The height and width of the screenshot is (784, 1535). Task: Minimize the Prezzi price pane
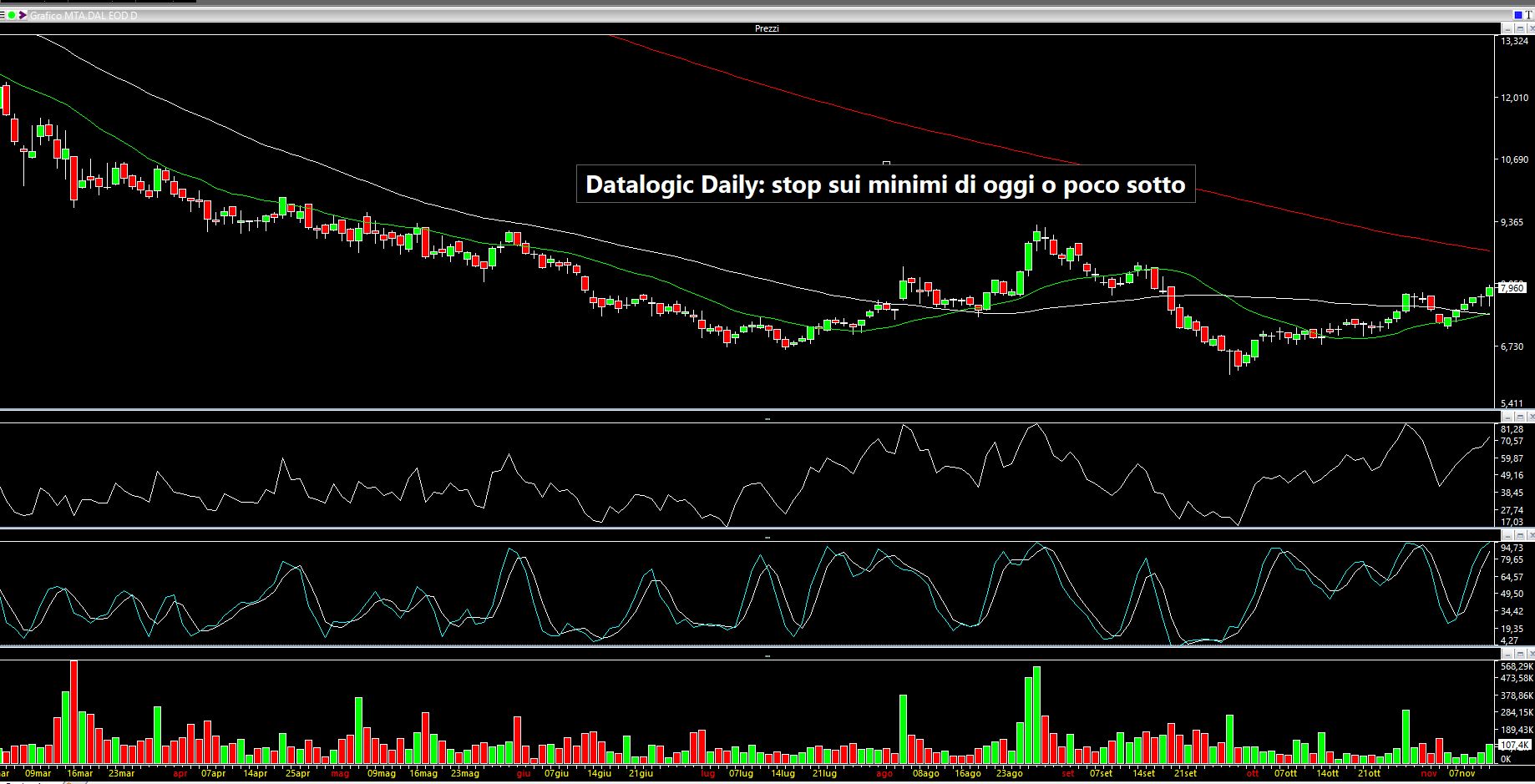[1507, 28]
